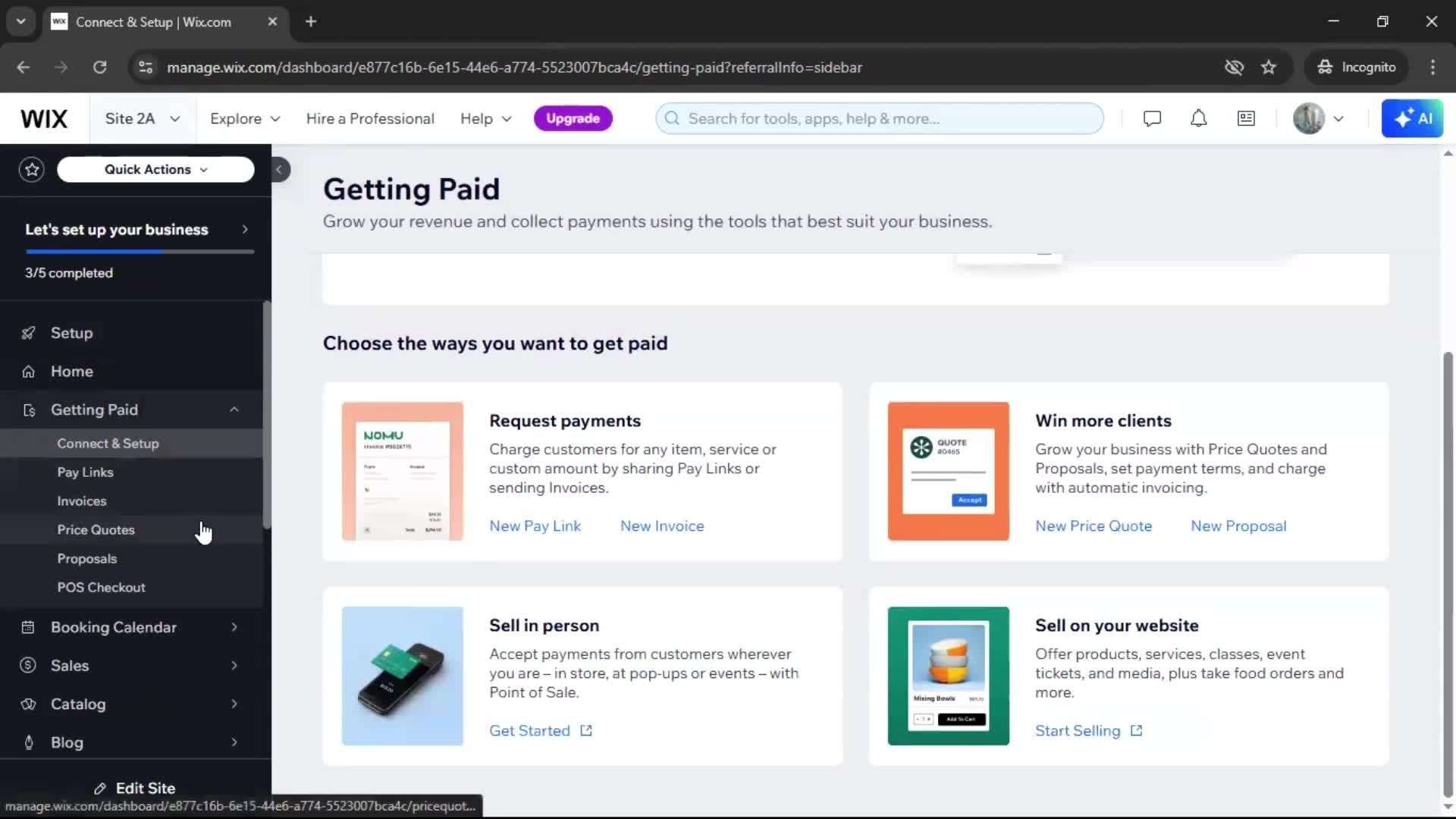
Task: Open Pay Links in sidebar
Action: pos(85,472)
